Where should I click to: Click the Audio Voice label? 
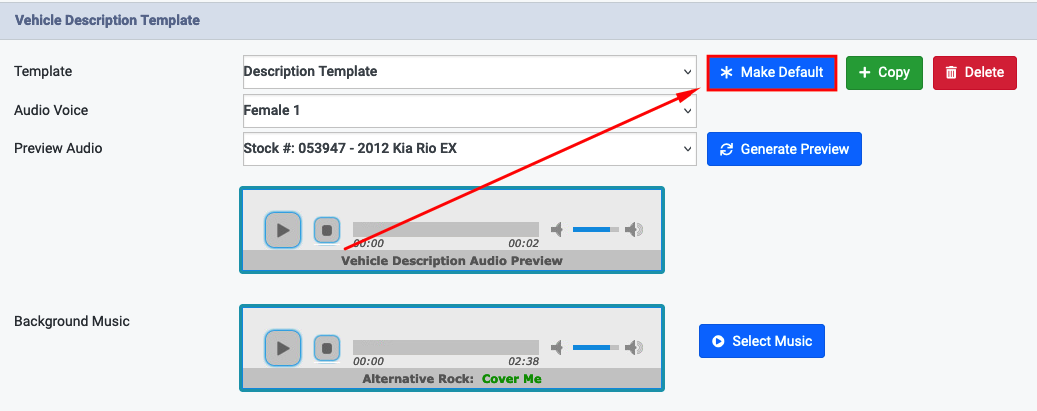[51, 111]
